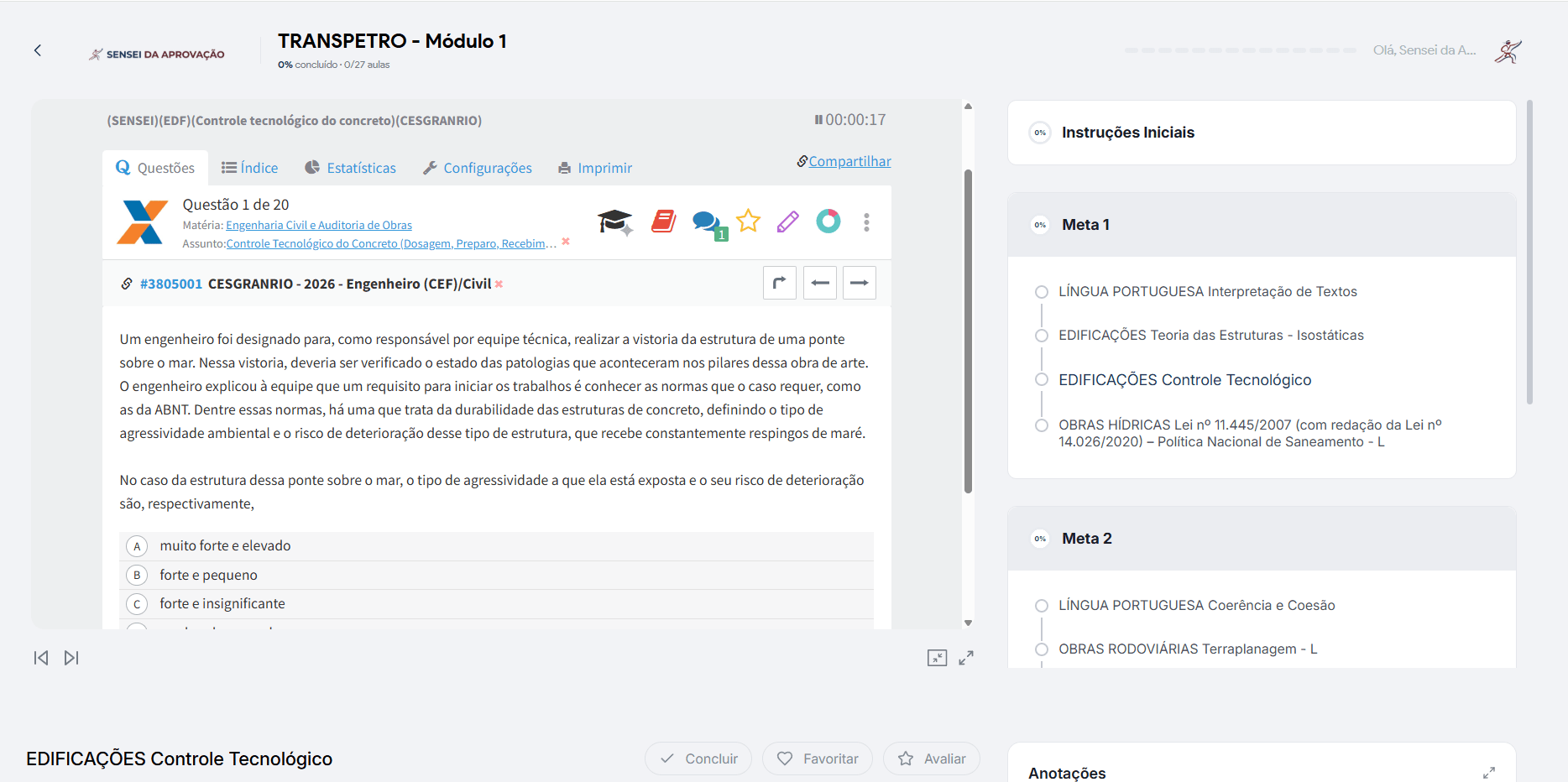Mark EDIFICAÇÕES Controle Tecnológico lesson circle
The image size is (1568, 782).
click(x=1042, y=380)
